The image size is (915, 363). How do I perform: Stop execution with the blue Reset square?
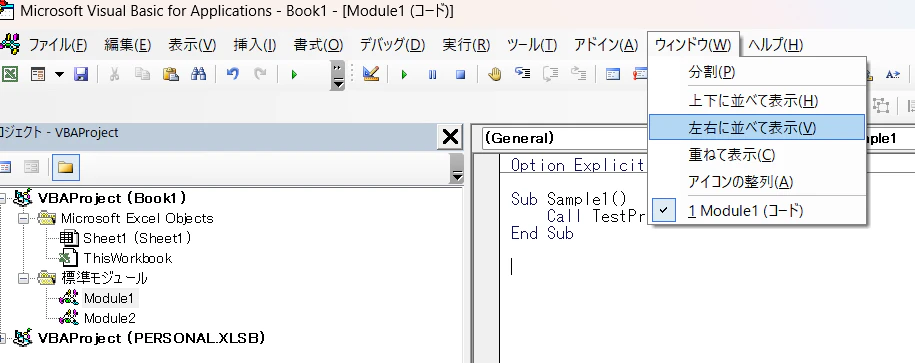click(x=460, y=74)
